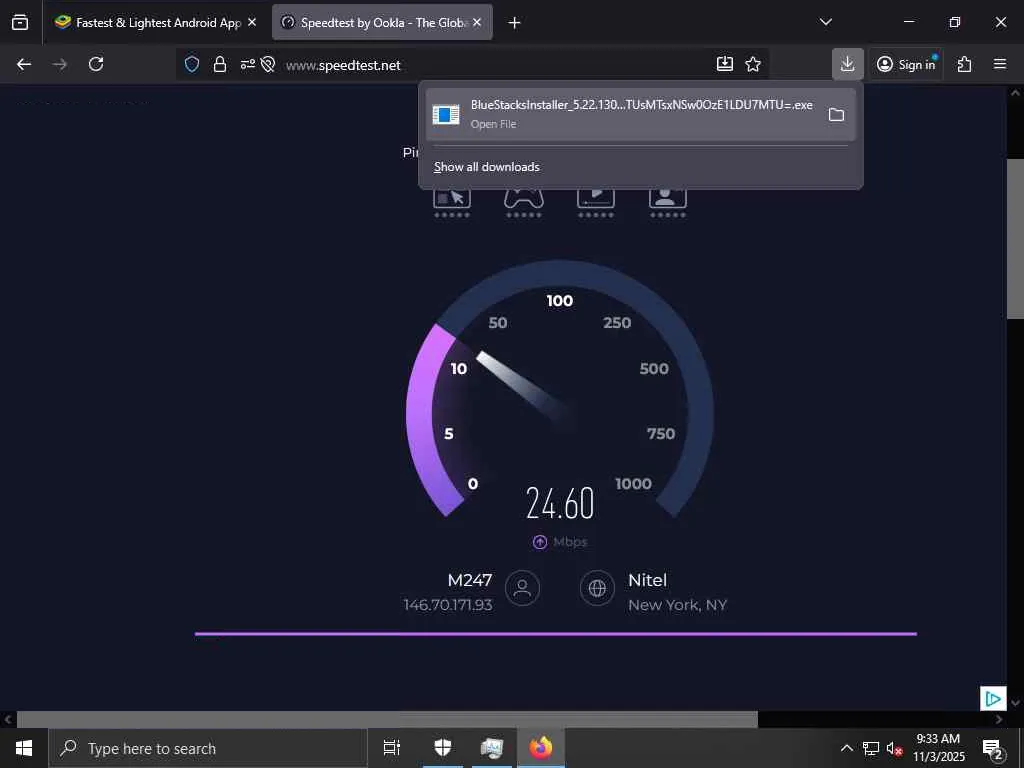The height and width of the screenshot is (768, 1024).
Task: Click the blocked location permission icon
Action: pos(267,64)
